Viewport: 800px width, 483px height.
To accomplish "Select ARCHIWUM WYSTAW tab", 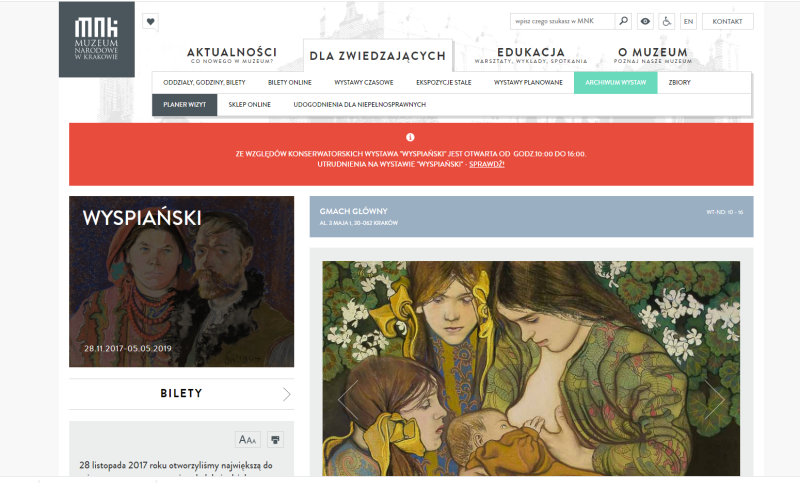I will [x=615, y=83].
